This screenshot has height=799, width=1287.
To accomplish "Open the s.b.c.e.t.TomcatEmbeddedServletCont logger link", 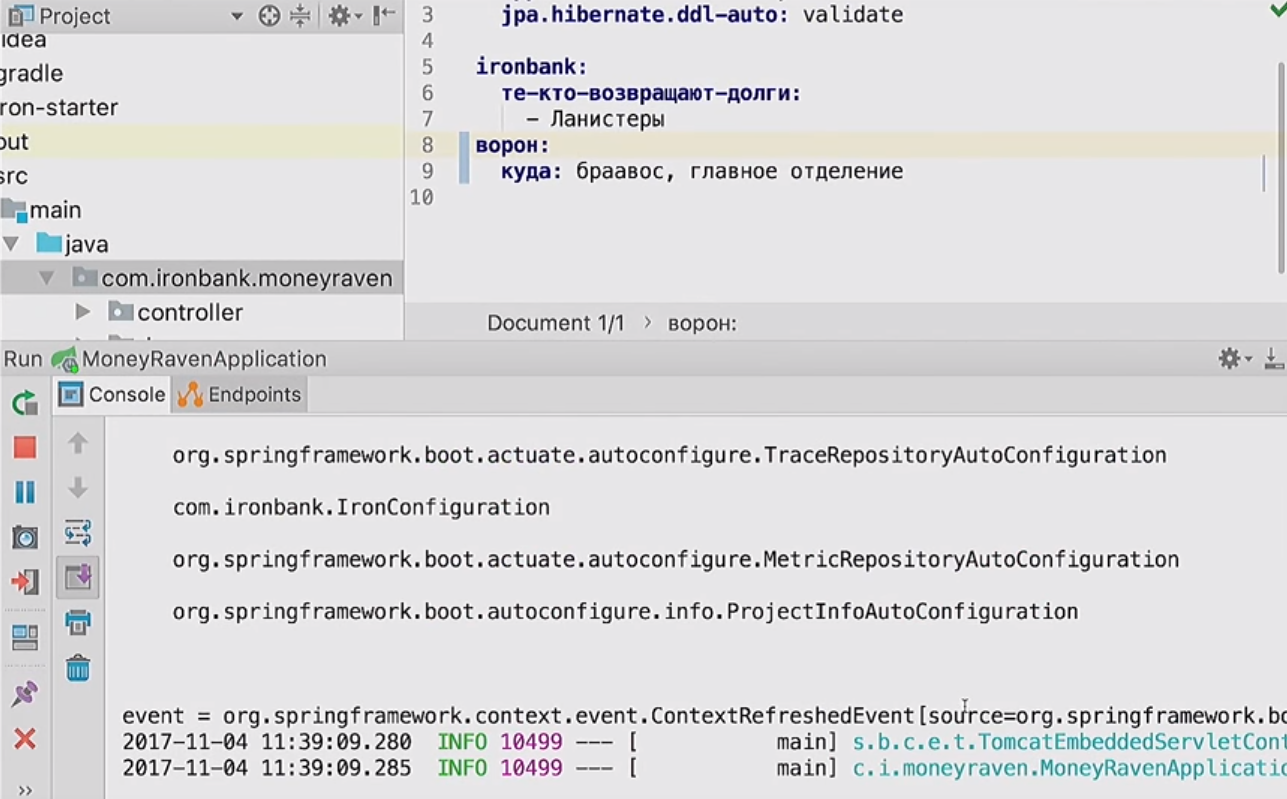I will point(1069,742).
